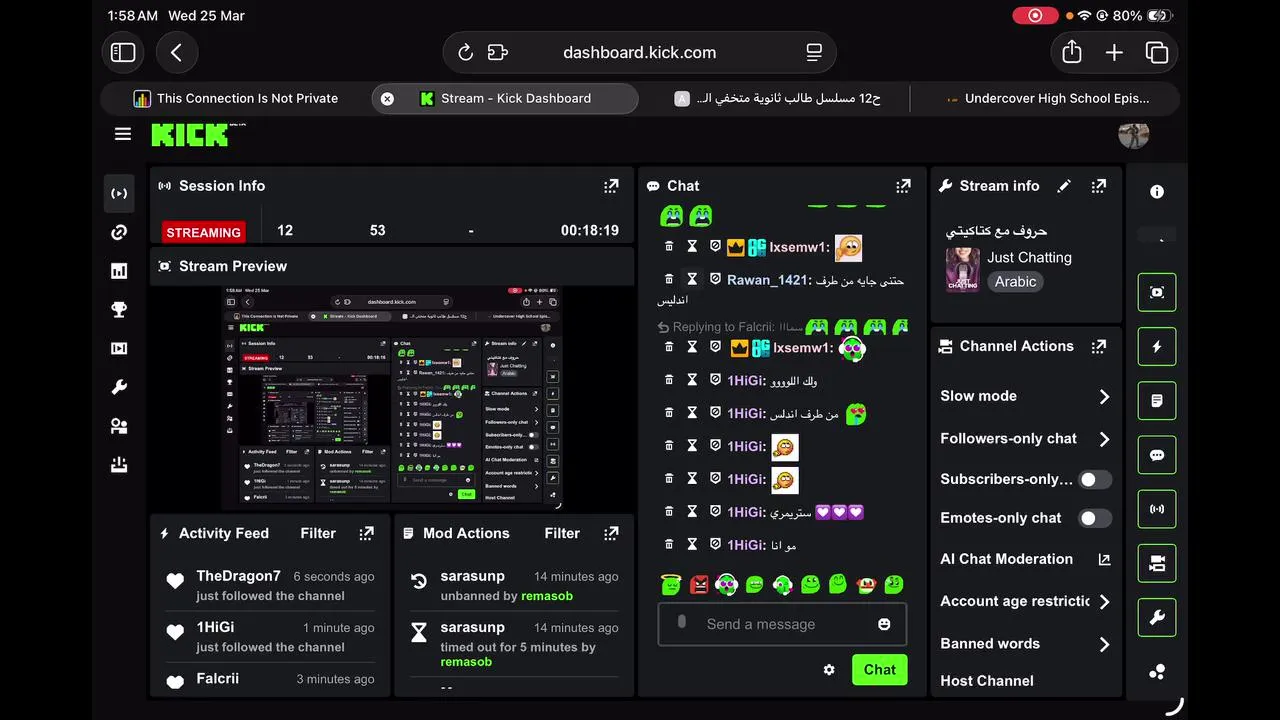
Task: Open the trophy achievements icon in sidebar
Action: (x=119, y=310)
